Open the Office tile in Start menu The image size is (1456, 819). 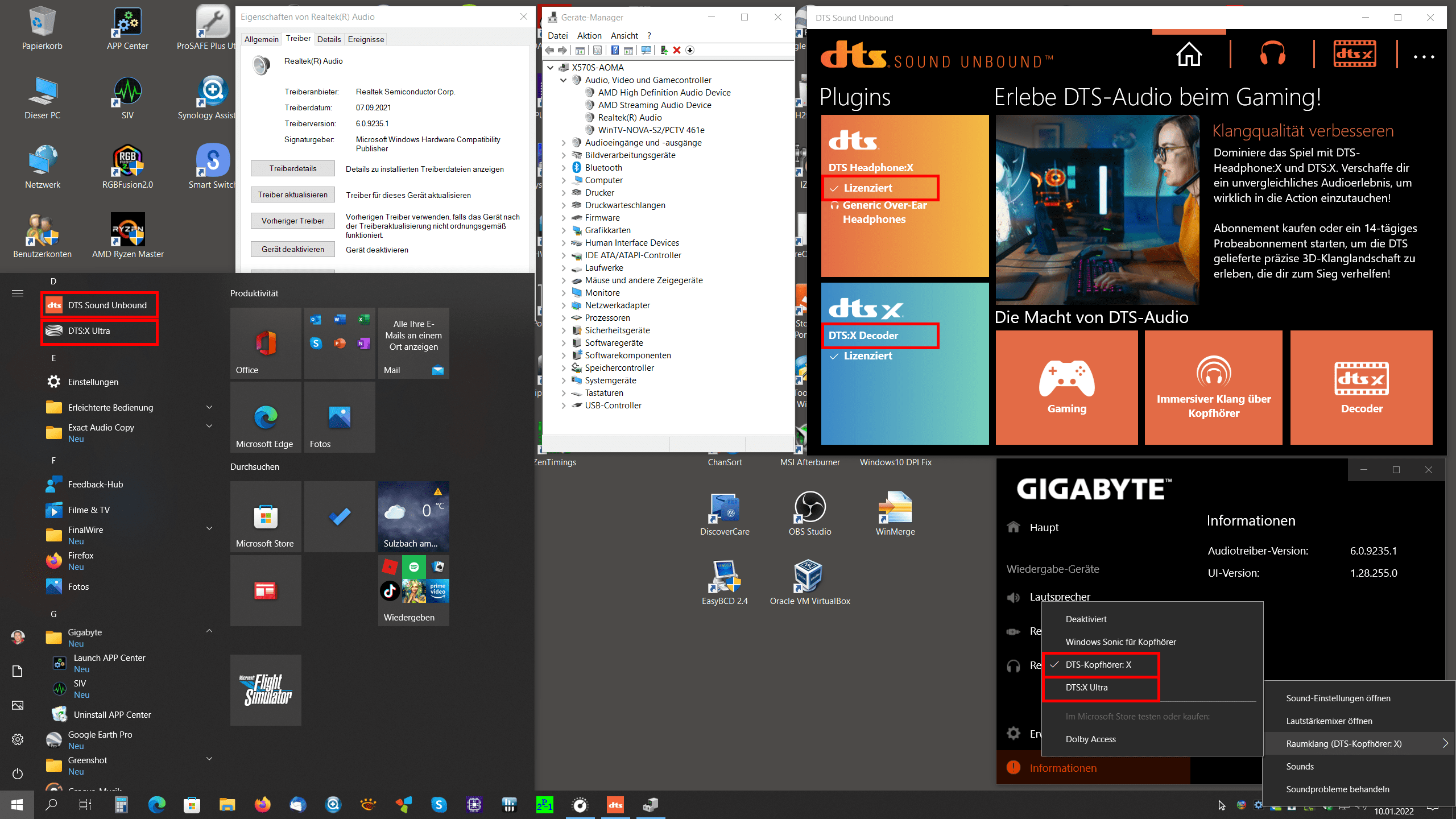coord(266,343)
